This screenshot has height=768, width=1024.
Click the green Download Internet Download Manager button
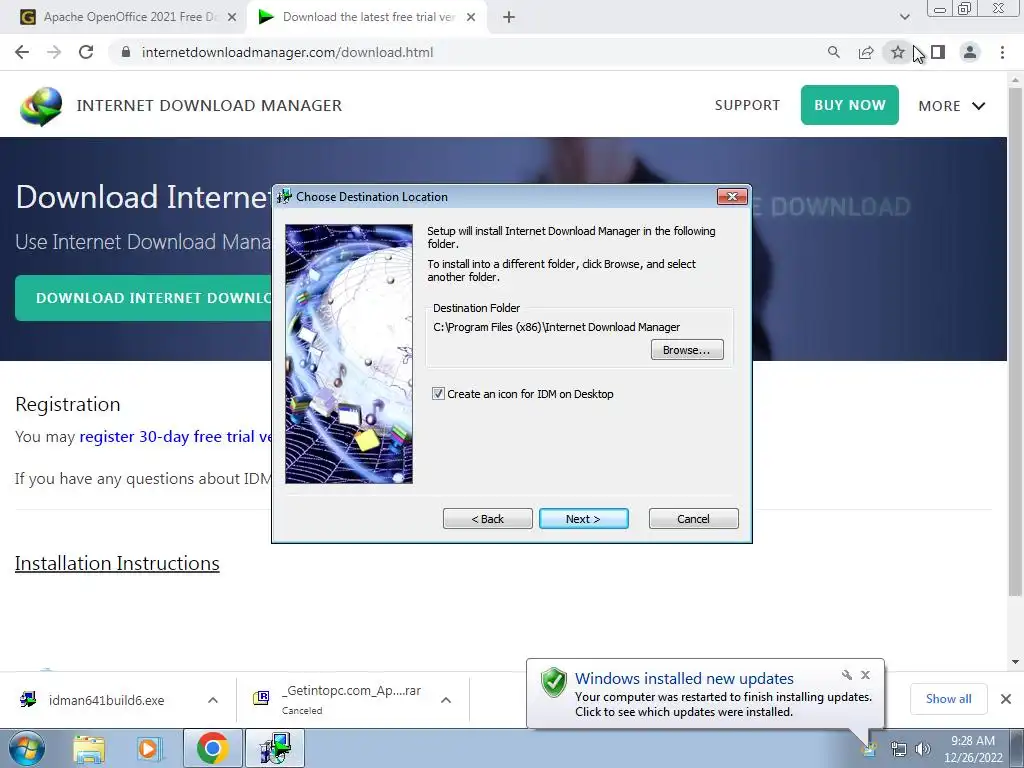click(144, 298)
